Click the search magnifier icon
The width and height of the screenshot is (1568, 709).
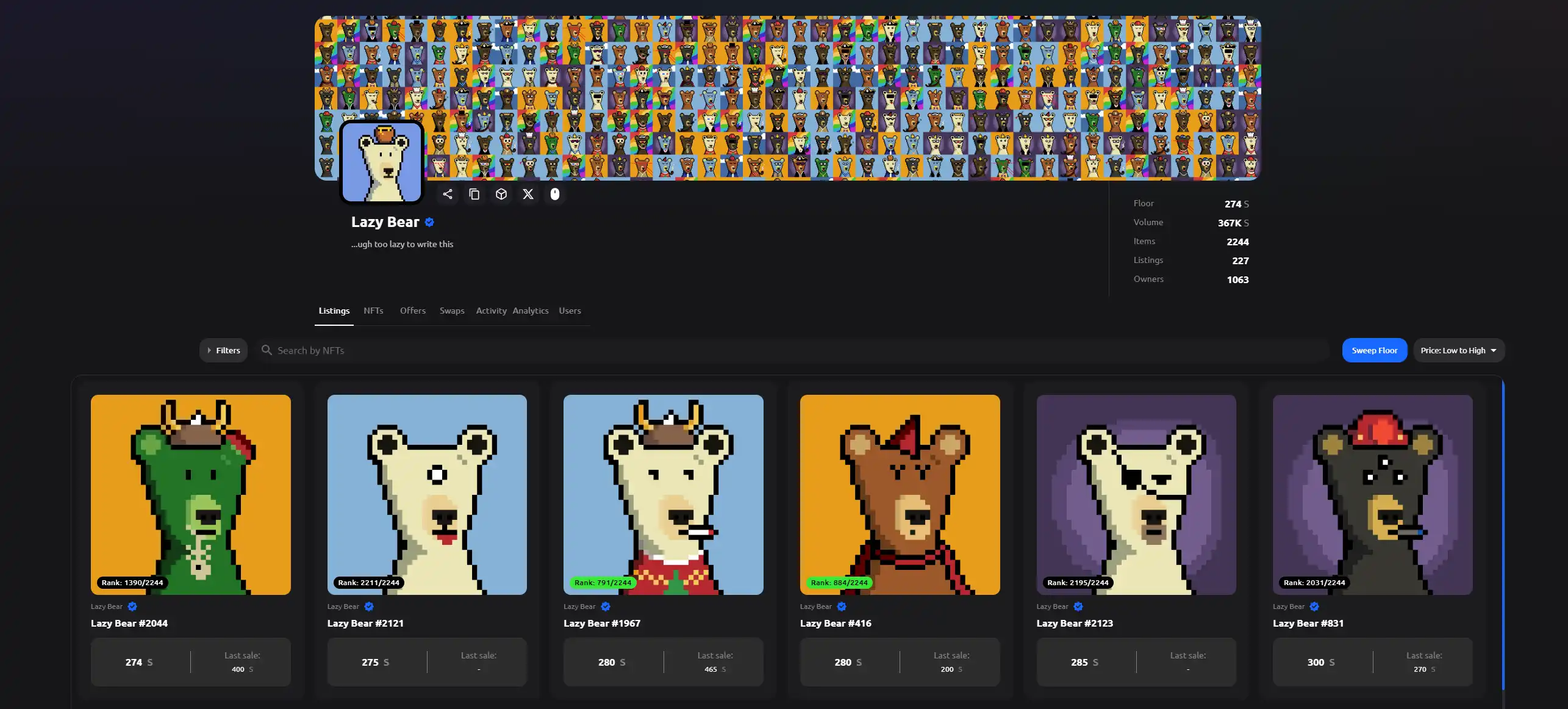pyautogui.click(x=267, y=350)
